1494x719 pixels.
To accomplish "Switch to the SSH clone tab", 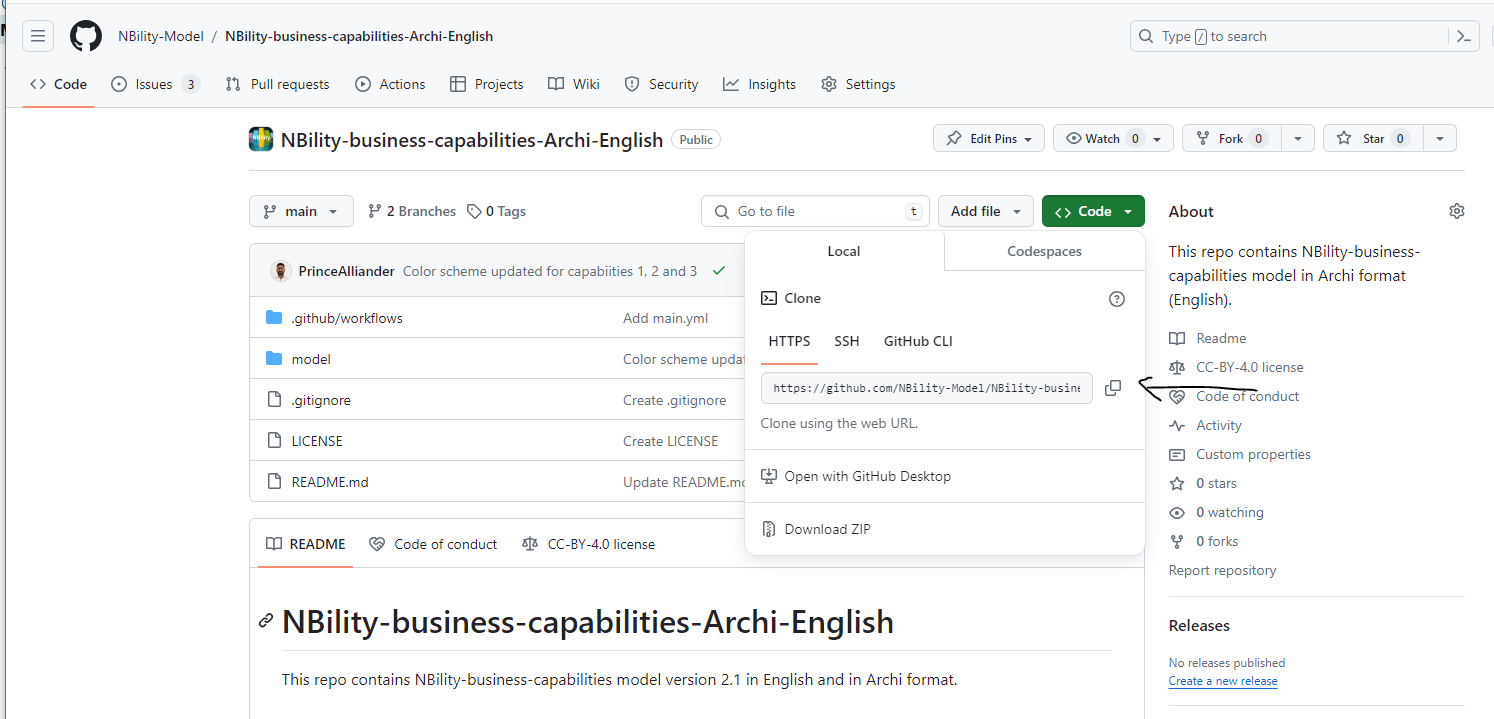I will (847, 341).
